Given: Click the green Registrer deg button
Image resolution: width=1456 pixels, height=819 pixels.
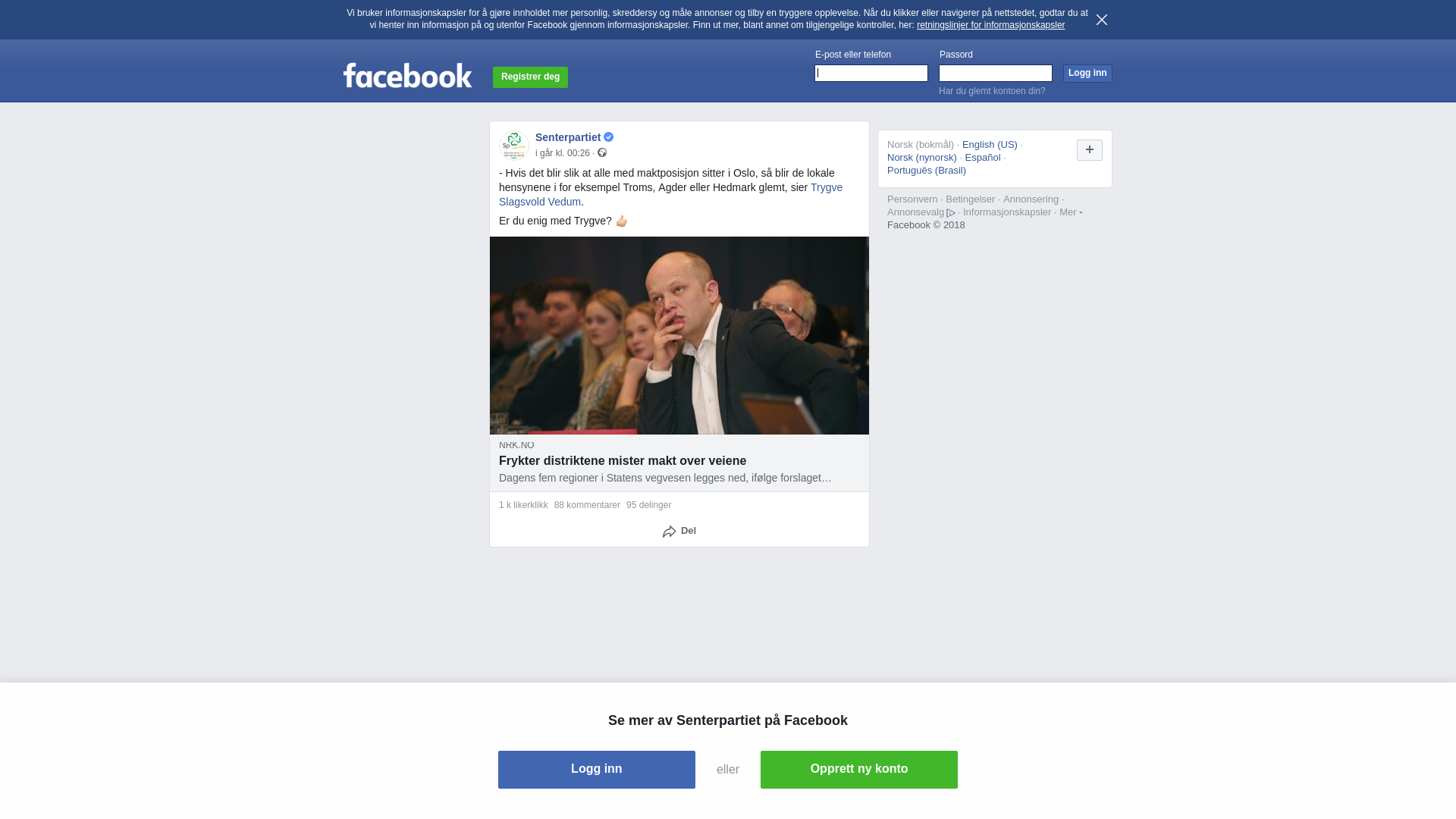Looking at the screenshot, I should coord(530,77).
